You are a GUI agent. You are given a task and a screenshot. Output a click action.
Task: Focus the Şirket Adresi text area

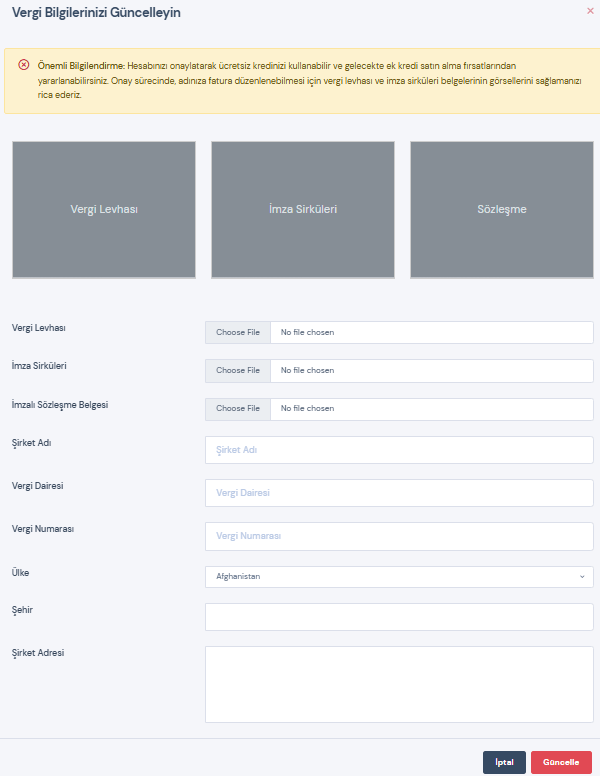(x=399, y=684)
